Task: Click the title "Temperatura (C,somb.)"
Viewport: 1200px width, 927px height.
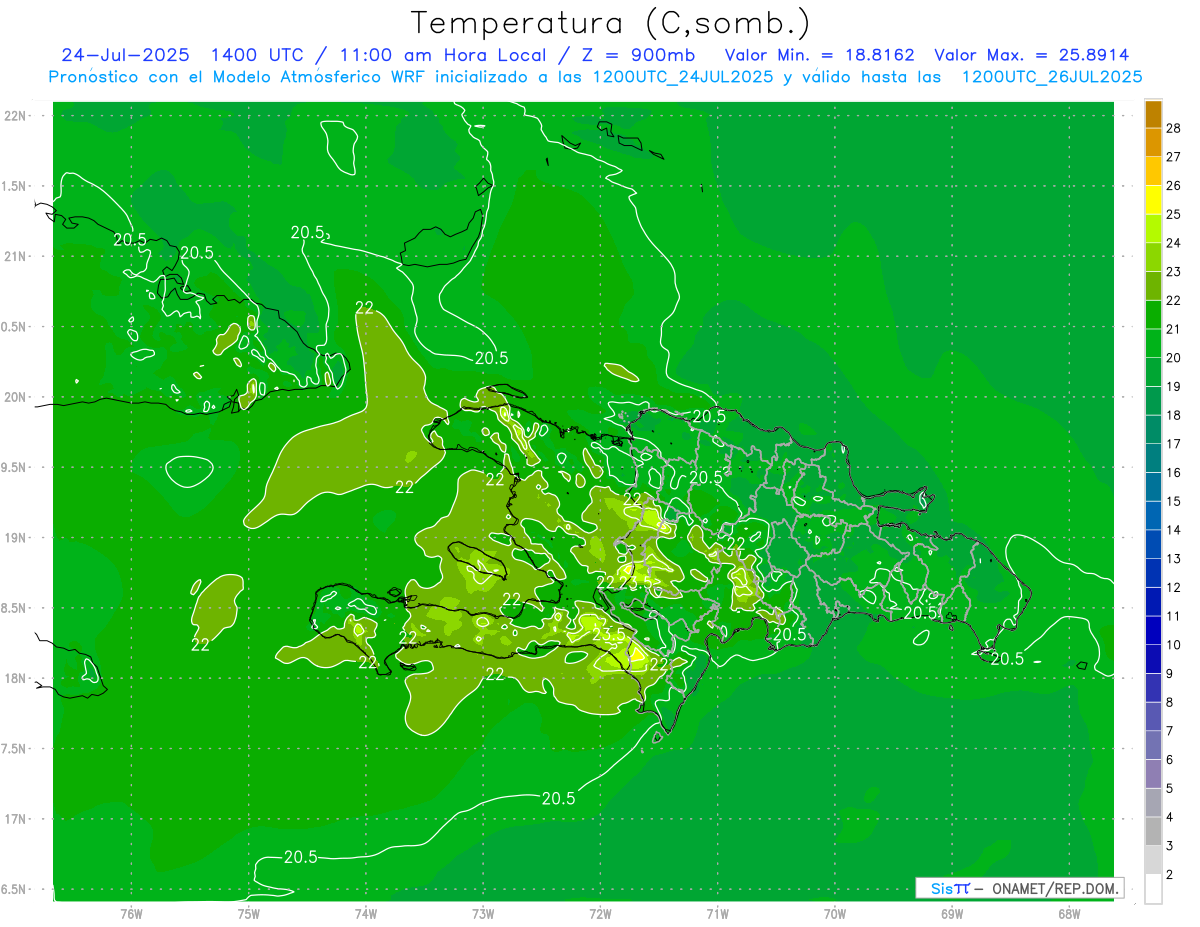Action: 611,23
